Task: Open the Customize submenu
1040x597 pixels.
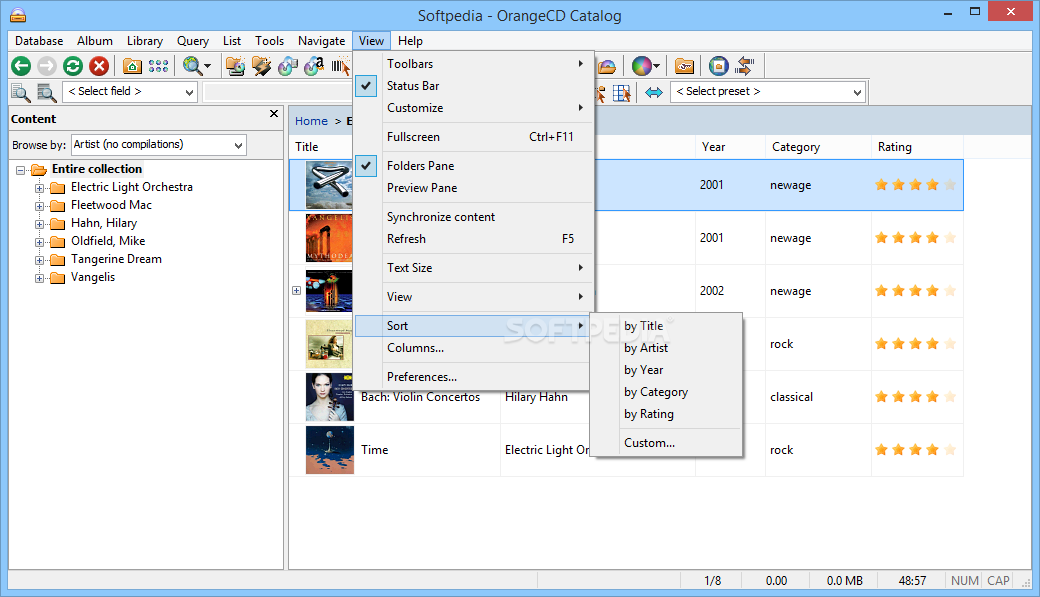Action: [x=474, y=107]
